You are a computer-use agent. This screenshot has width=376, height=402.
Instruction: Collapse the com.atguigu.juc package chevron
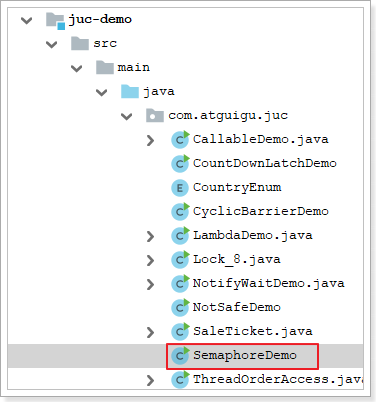126,116
